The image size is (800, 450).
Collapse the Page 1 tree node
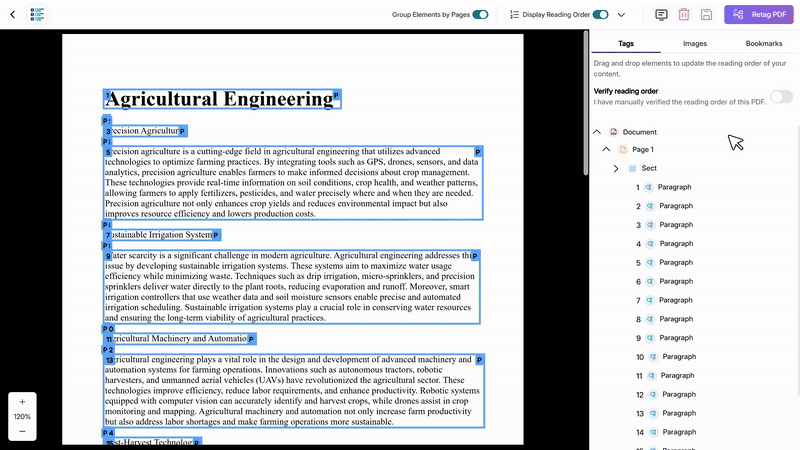(x=606, y=150)
